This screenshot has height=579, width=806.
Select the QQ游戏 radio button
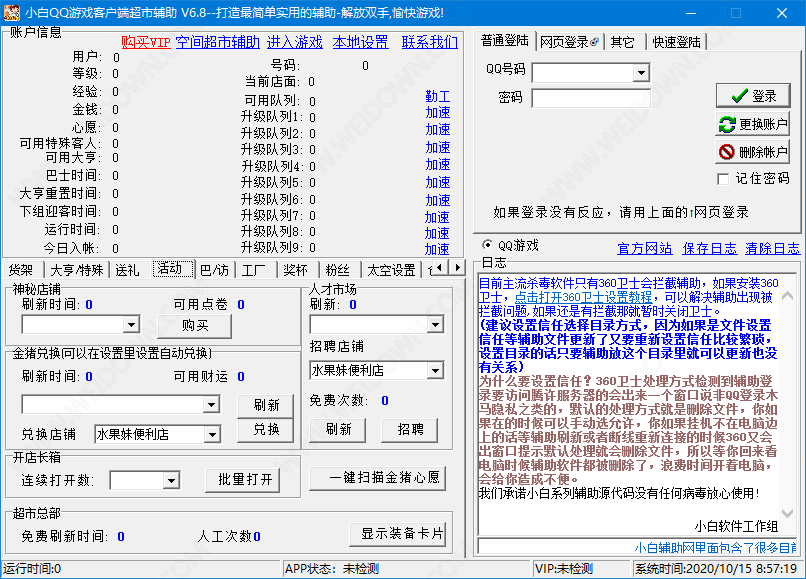(487, 245)
